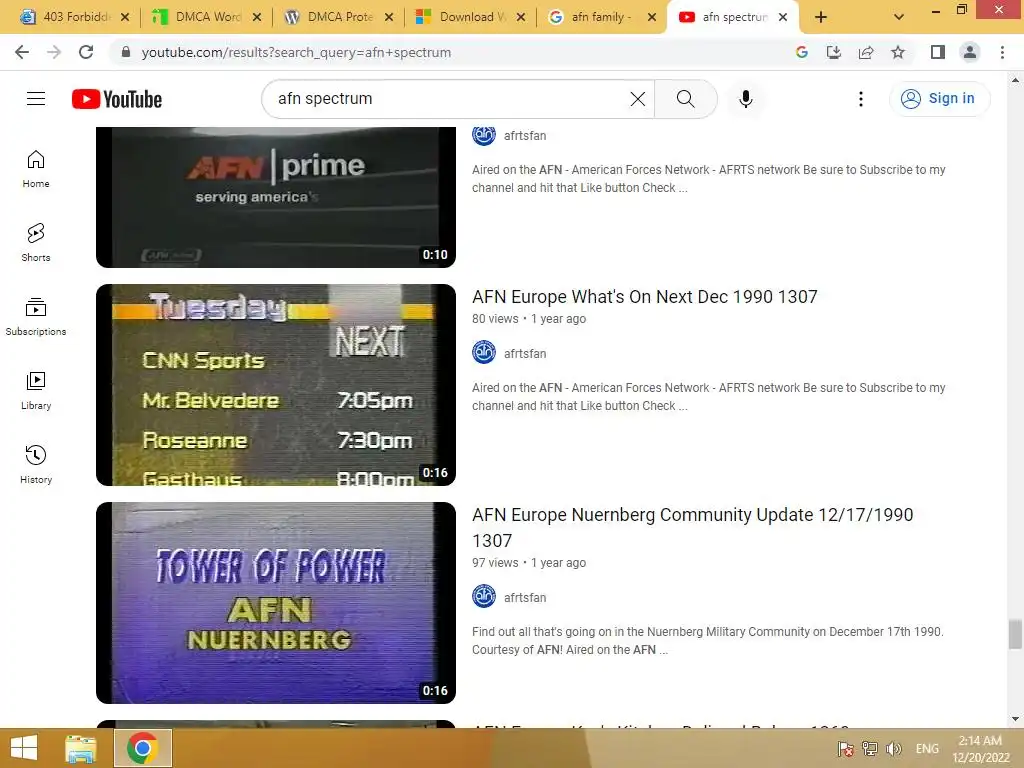This screenshot has height=768, width=1024.
Task: Go to YouTube home via logo
Action: pyautogui.click(x=117, y=99)
